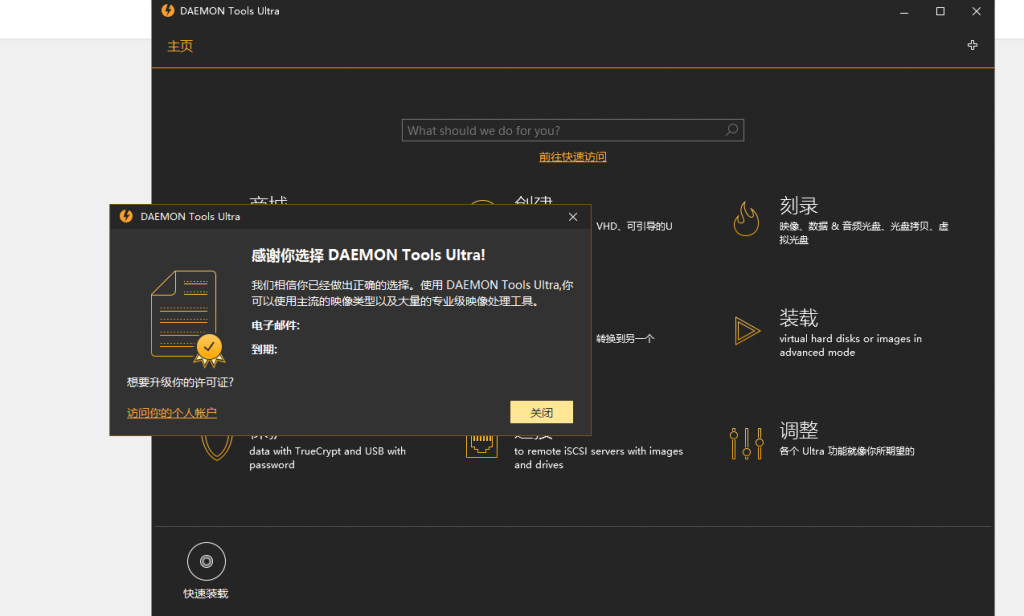
Task: Click the search magnifier icon
Action: [732, 130]
